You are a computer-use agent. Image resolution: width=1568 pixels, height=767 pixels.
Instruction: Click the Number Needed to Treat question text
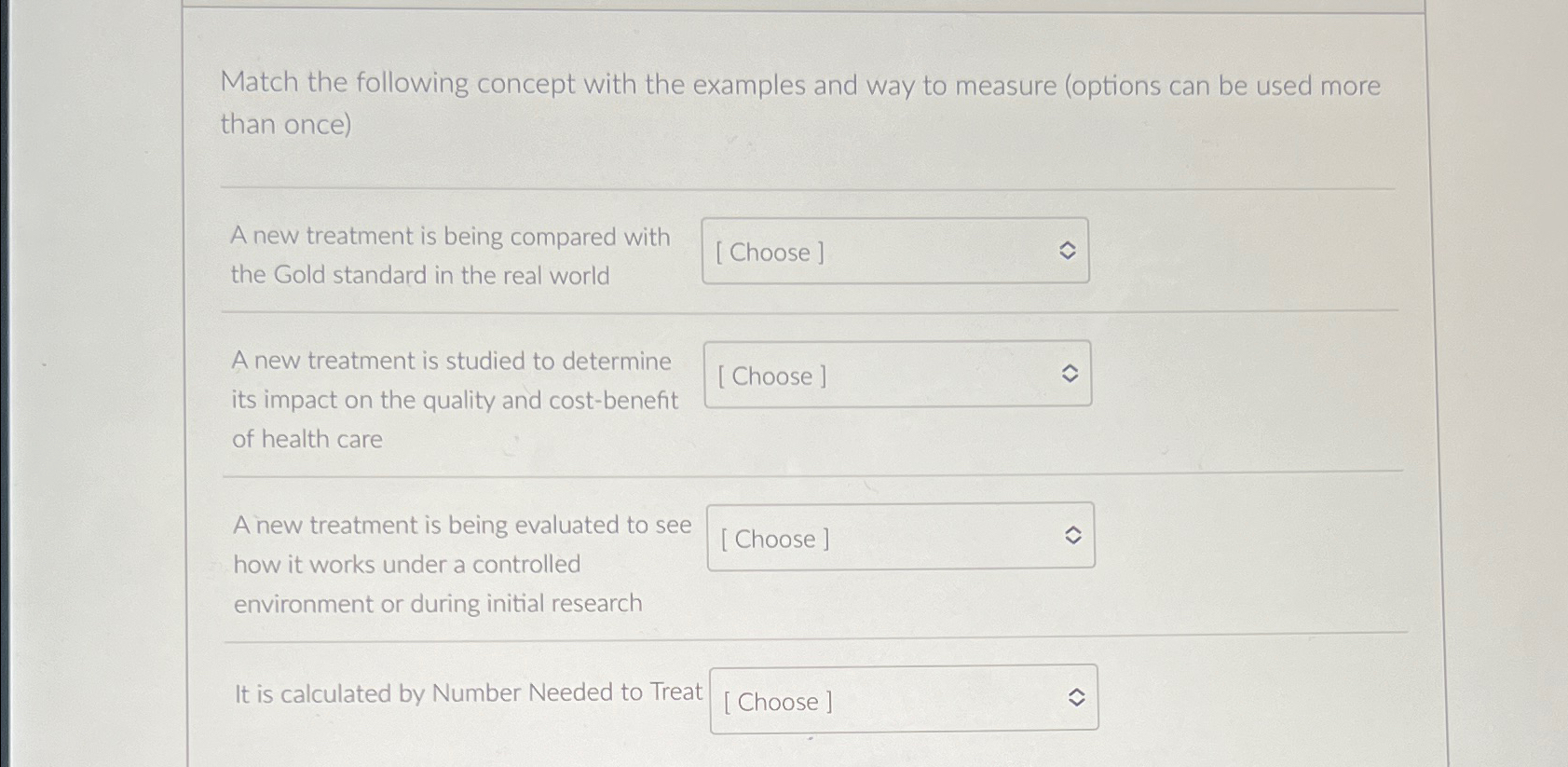[x=469, y=693]
